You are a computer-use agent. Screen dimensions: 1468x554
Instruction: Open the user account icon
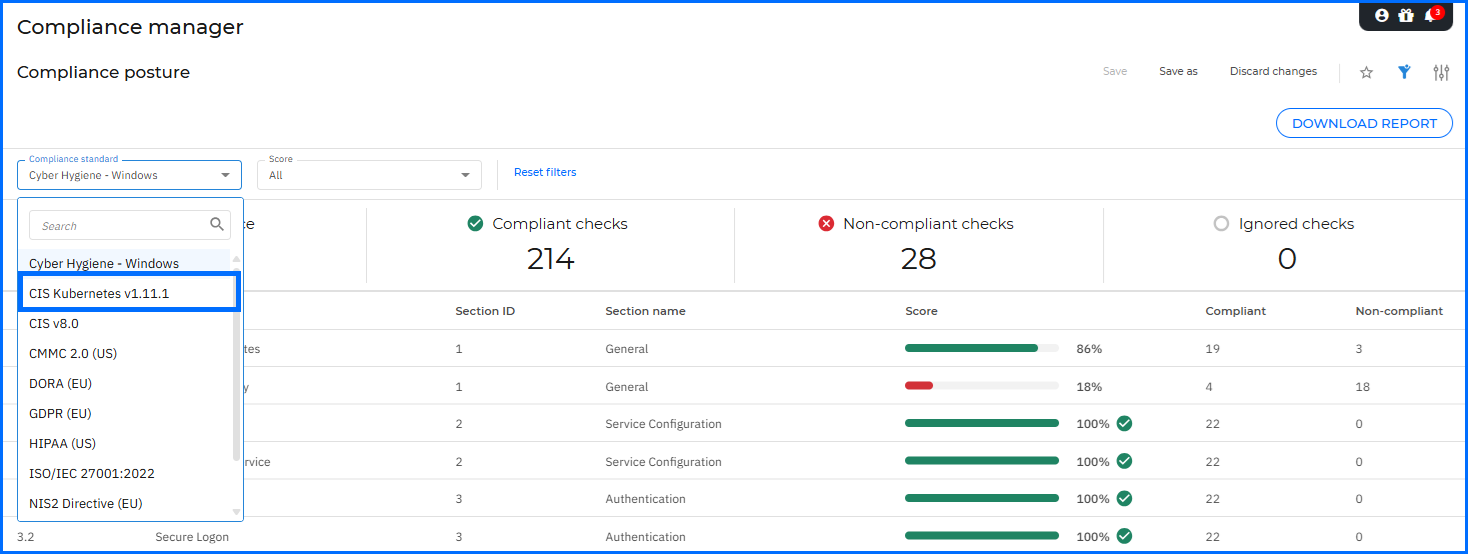tap(1382, 15)
